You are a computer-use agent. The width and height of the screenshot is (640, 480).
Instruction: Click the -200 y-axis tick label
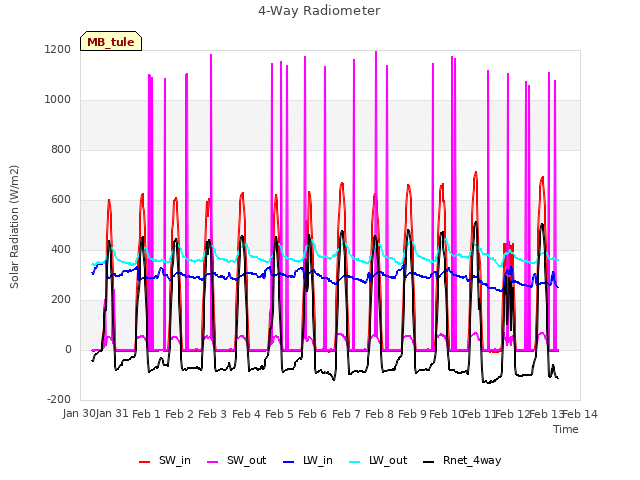59,400
